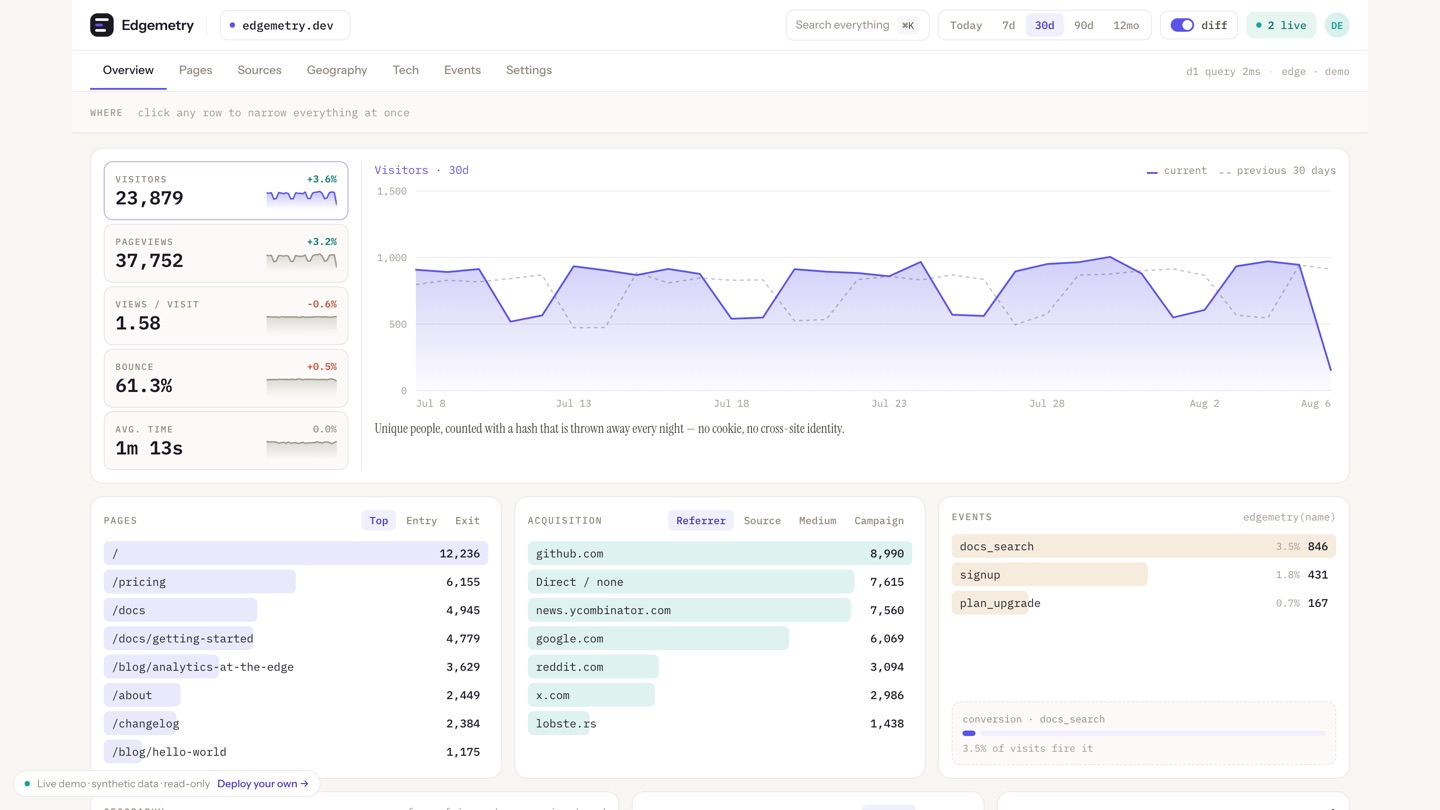Select the plan_upgrade event row

click(1144, 603)
